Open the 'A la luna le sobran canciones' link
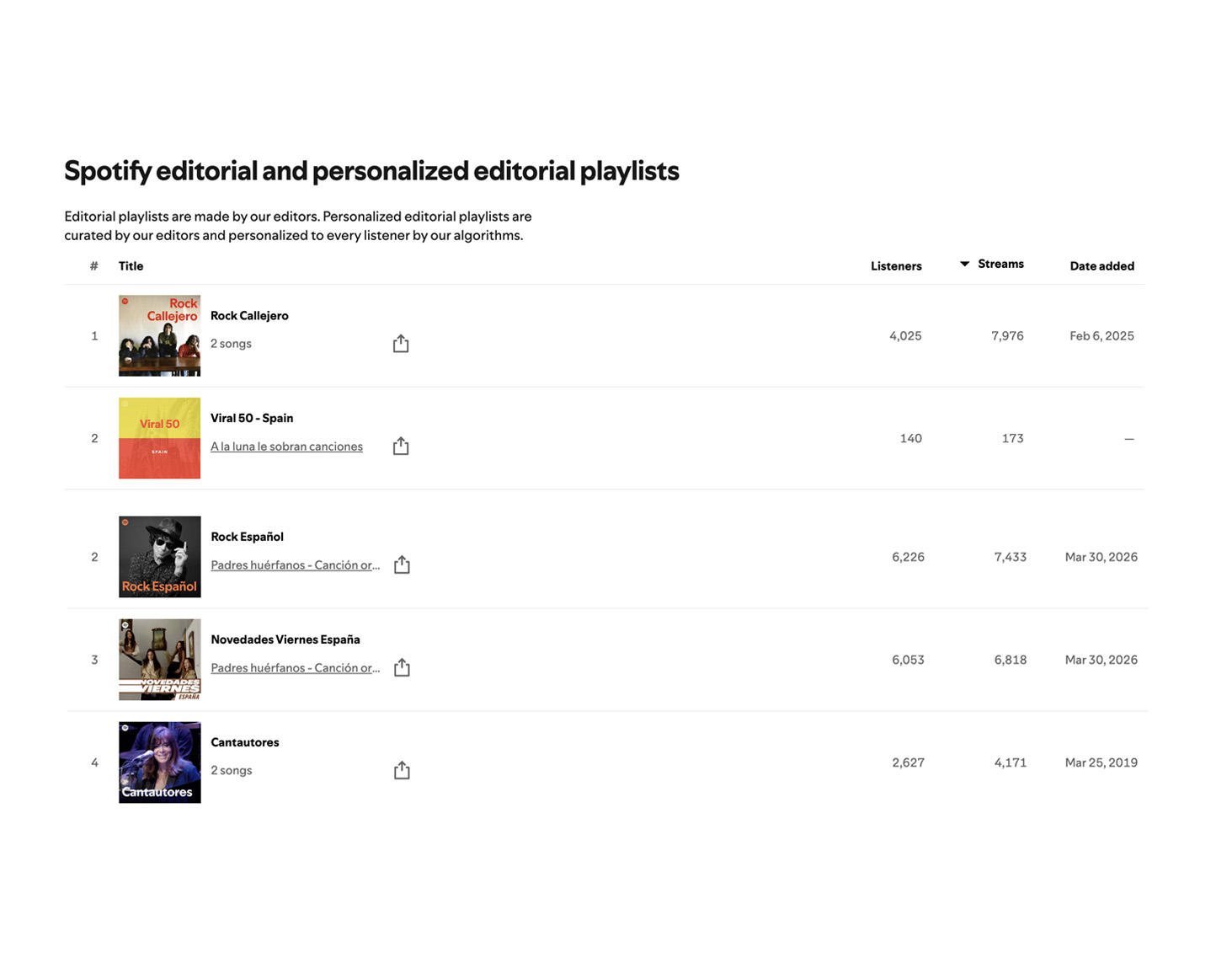Viewport: 1232px width, 963px height. coord(286,447)
